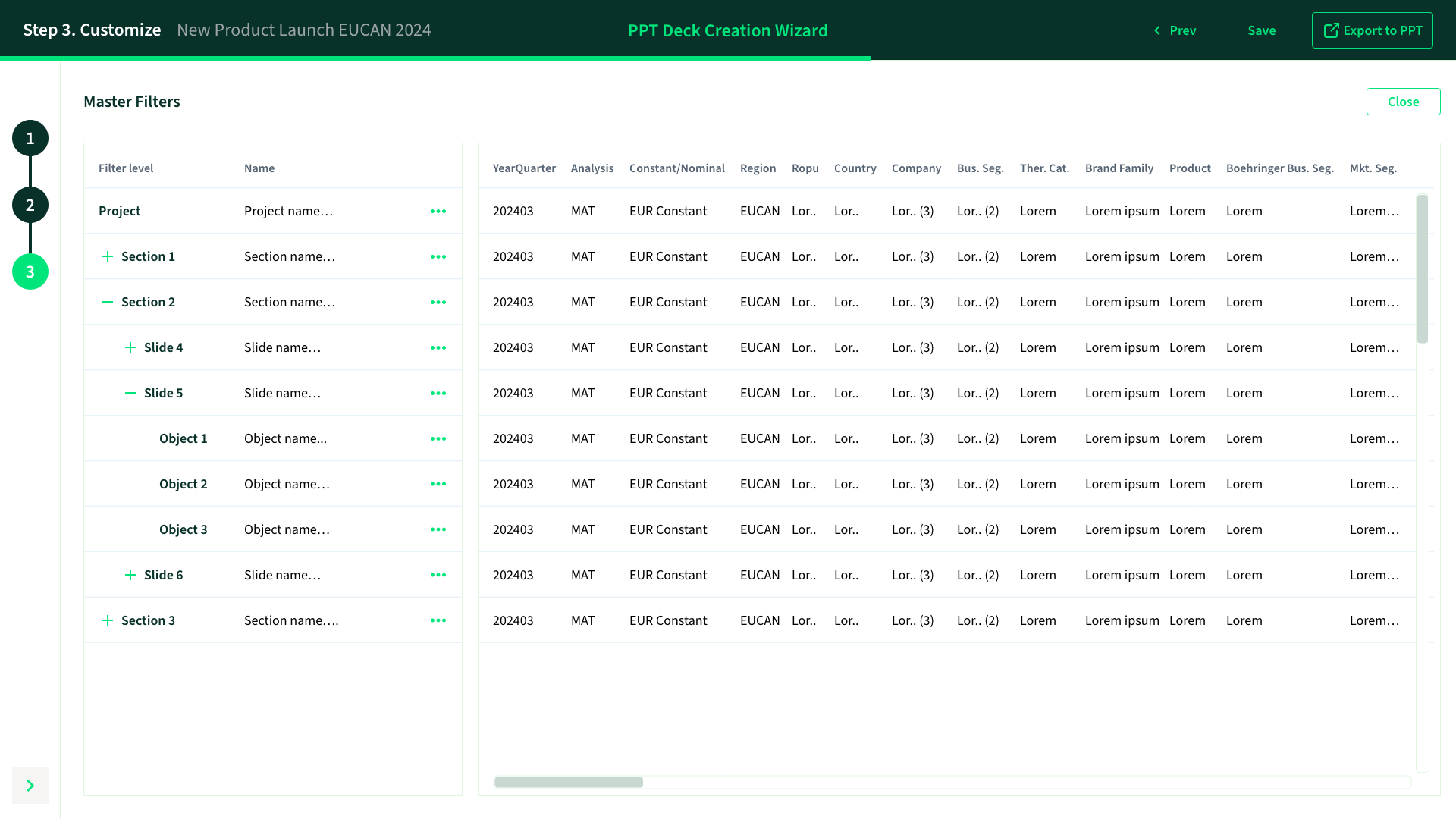
Task: Close the Master Filters panel
Action: click(x=1403, y=102)
